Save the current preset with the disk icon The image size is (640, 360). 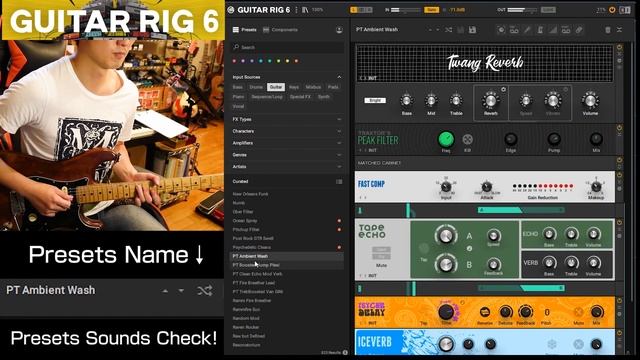(472, 30)
